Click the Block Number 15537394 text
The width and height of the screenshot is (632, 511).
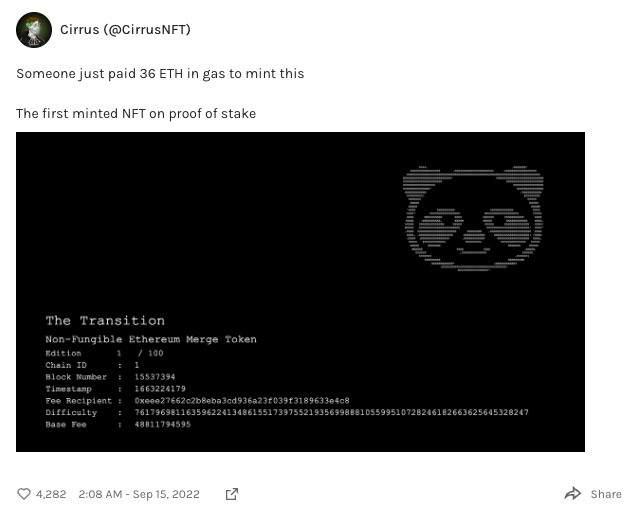(x=110, y=377)
